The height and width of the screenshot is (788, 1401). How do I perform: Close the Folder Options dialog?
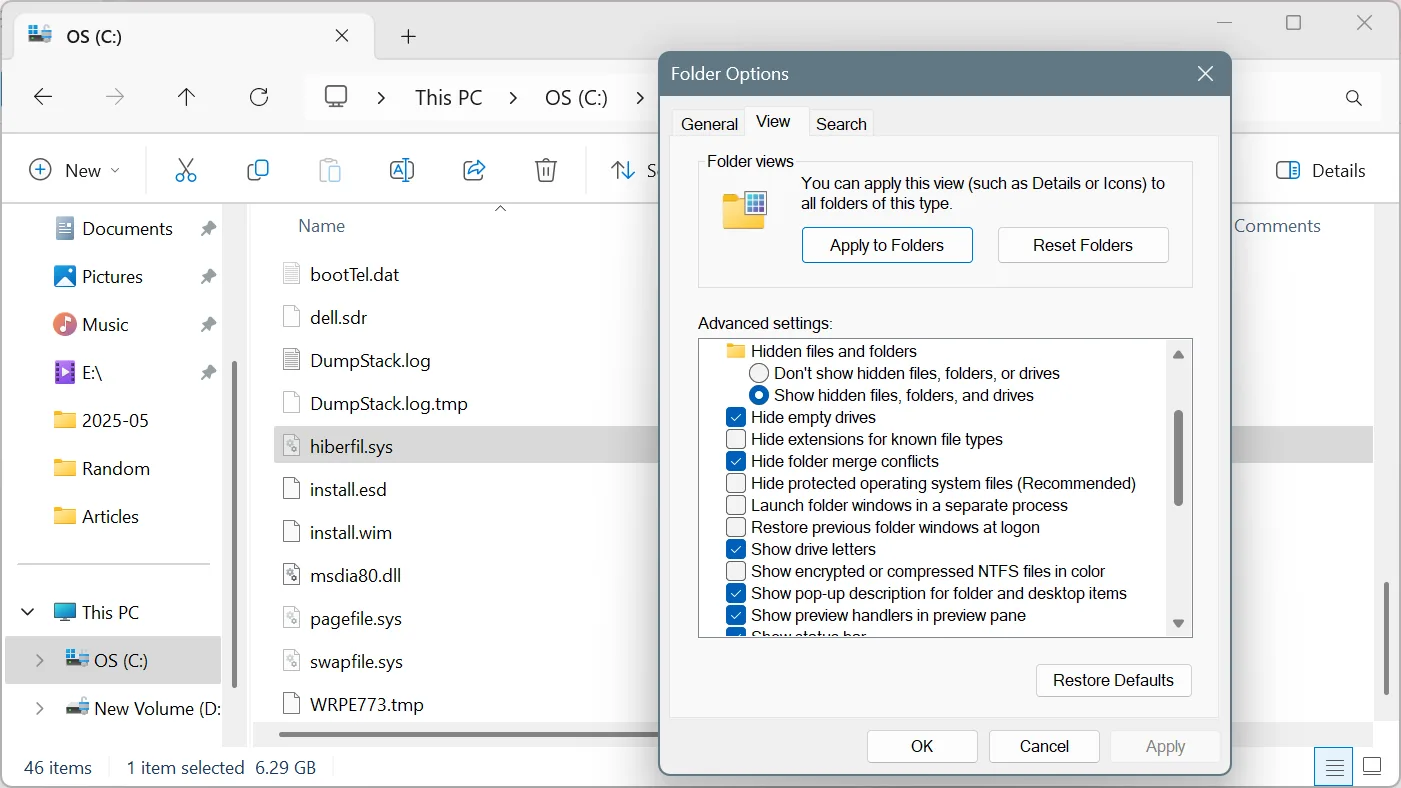tap(1205, 74)
